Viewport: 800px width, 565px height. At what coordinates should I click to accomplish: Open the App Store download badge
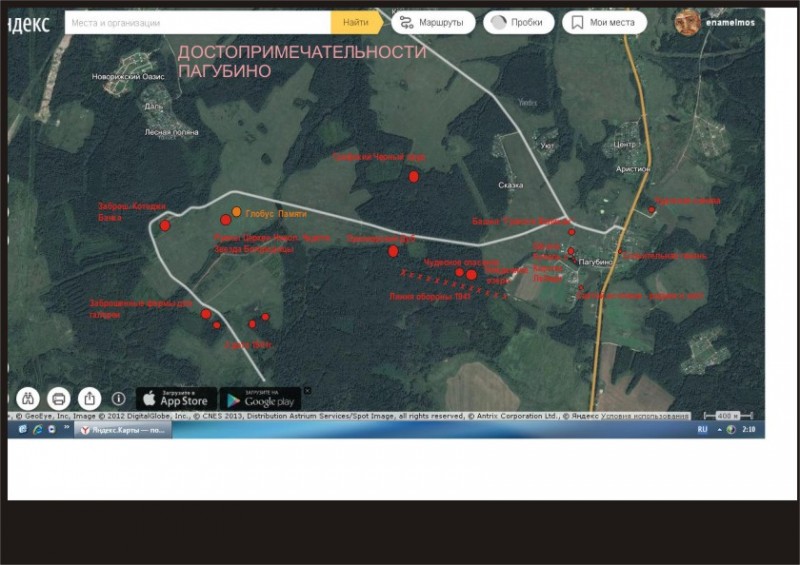point(176,399)
